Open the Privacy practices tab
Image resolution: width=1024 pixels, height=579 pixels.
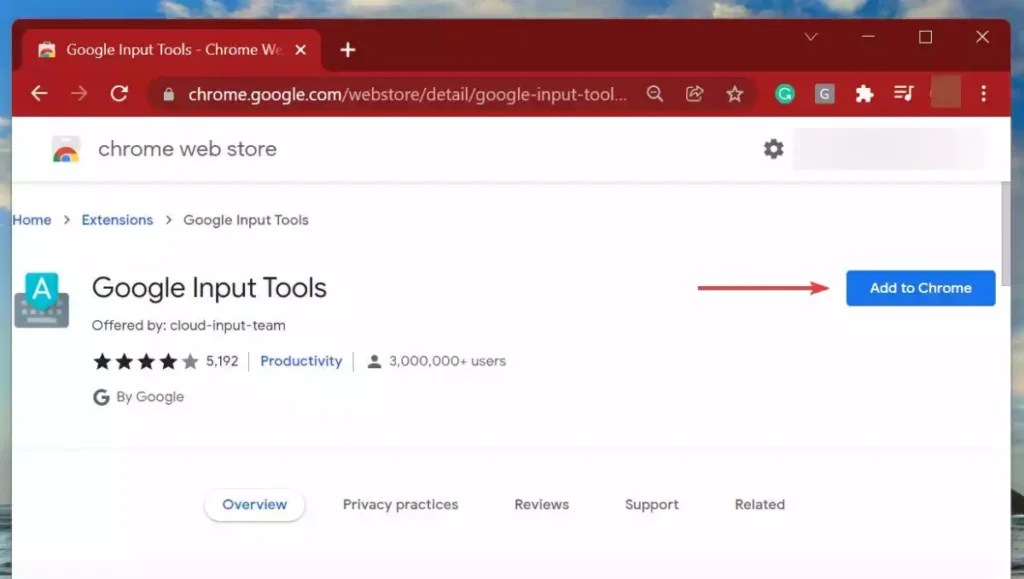pyautogui.click(x=400, y=505)
